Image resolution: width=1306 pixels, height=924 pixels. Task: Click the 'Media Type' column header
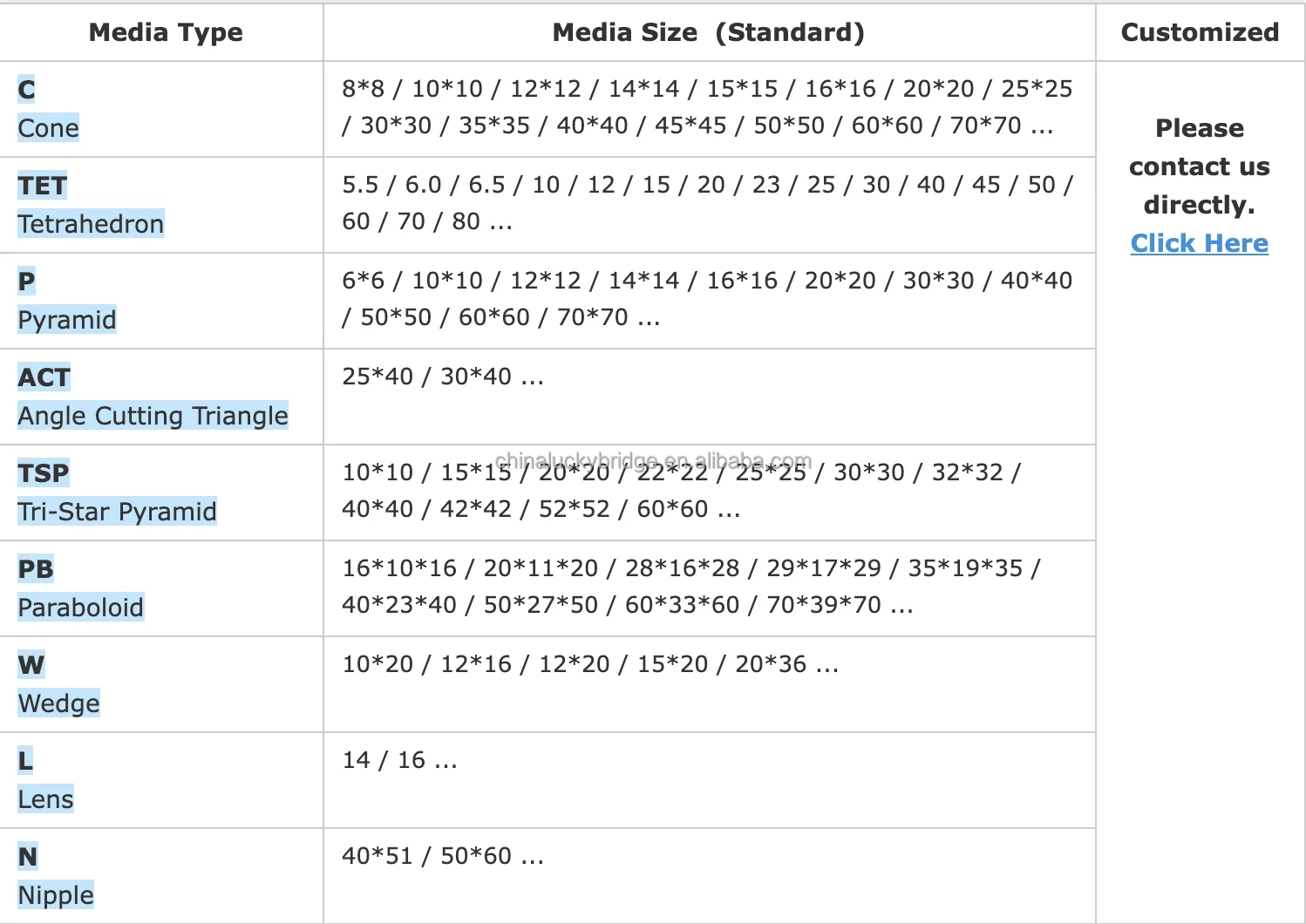tap(166, 32)
